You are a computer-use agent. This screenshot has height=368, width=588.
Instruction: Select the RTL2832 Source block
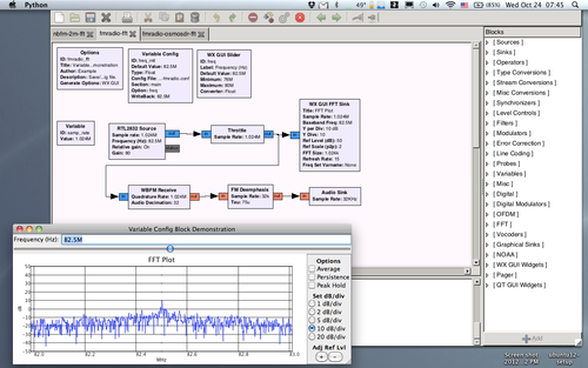(137, 141)
